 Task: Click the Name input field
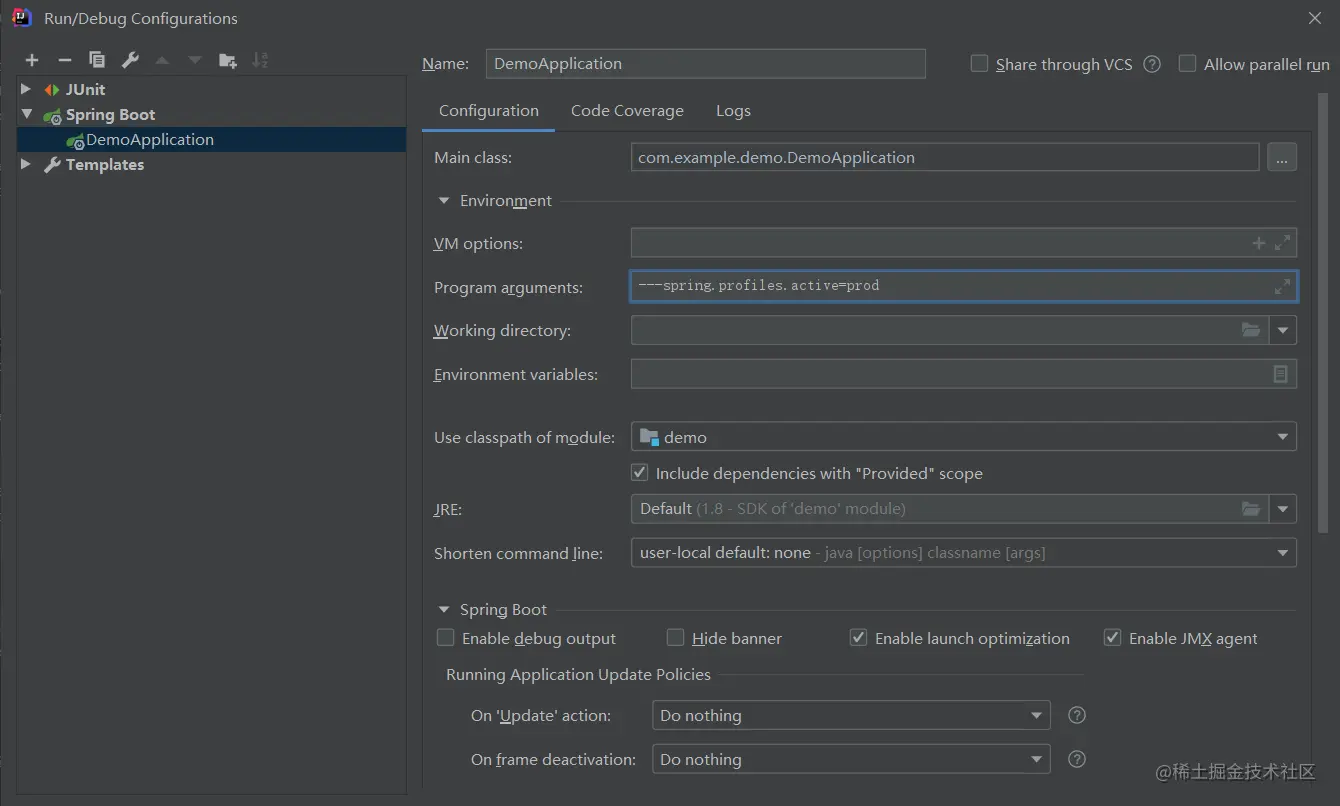[705, 64]
